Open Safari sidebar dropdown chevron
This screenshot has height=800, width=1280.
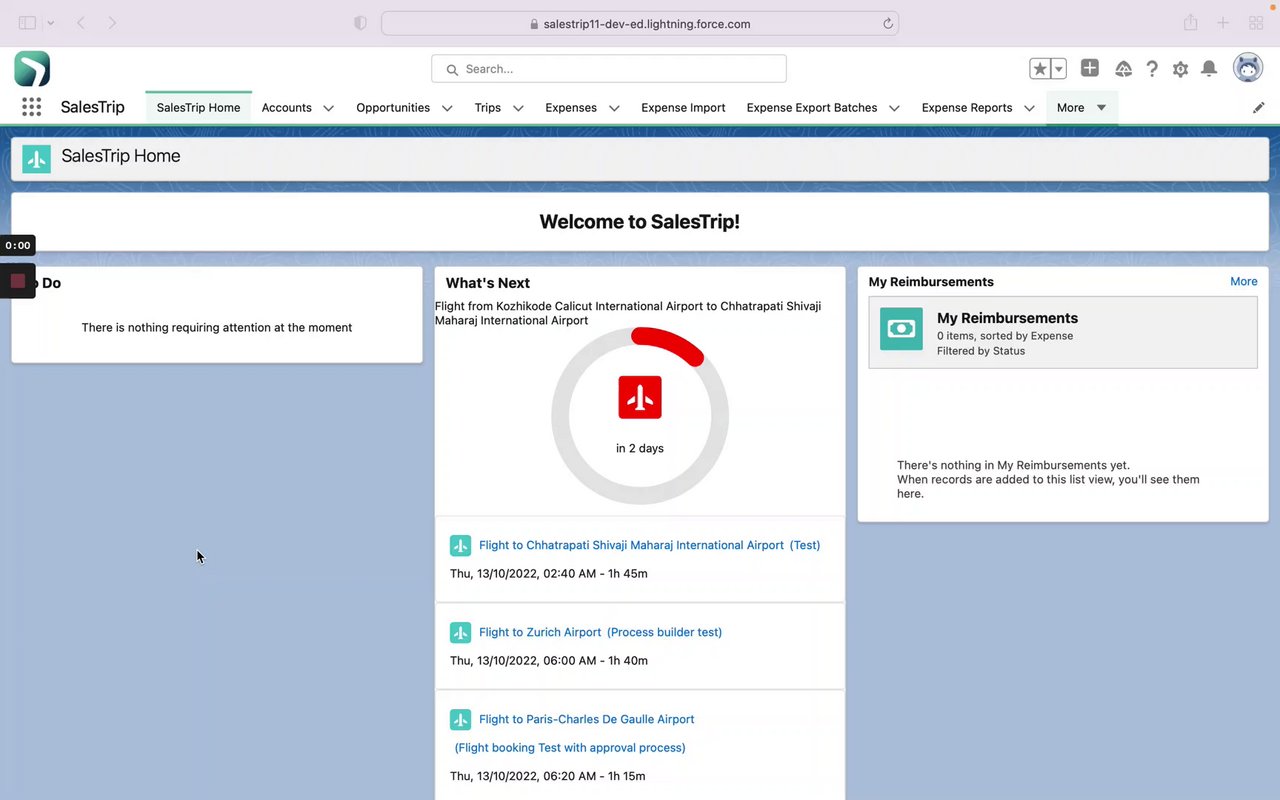(x=51, y=23)
